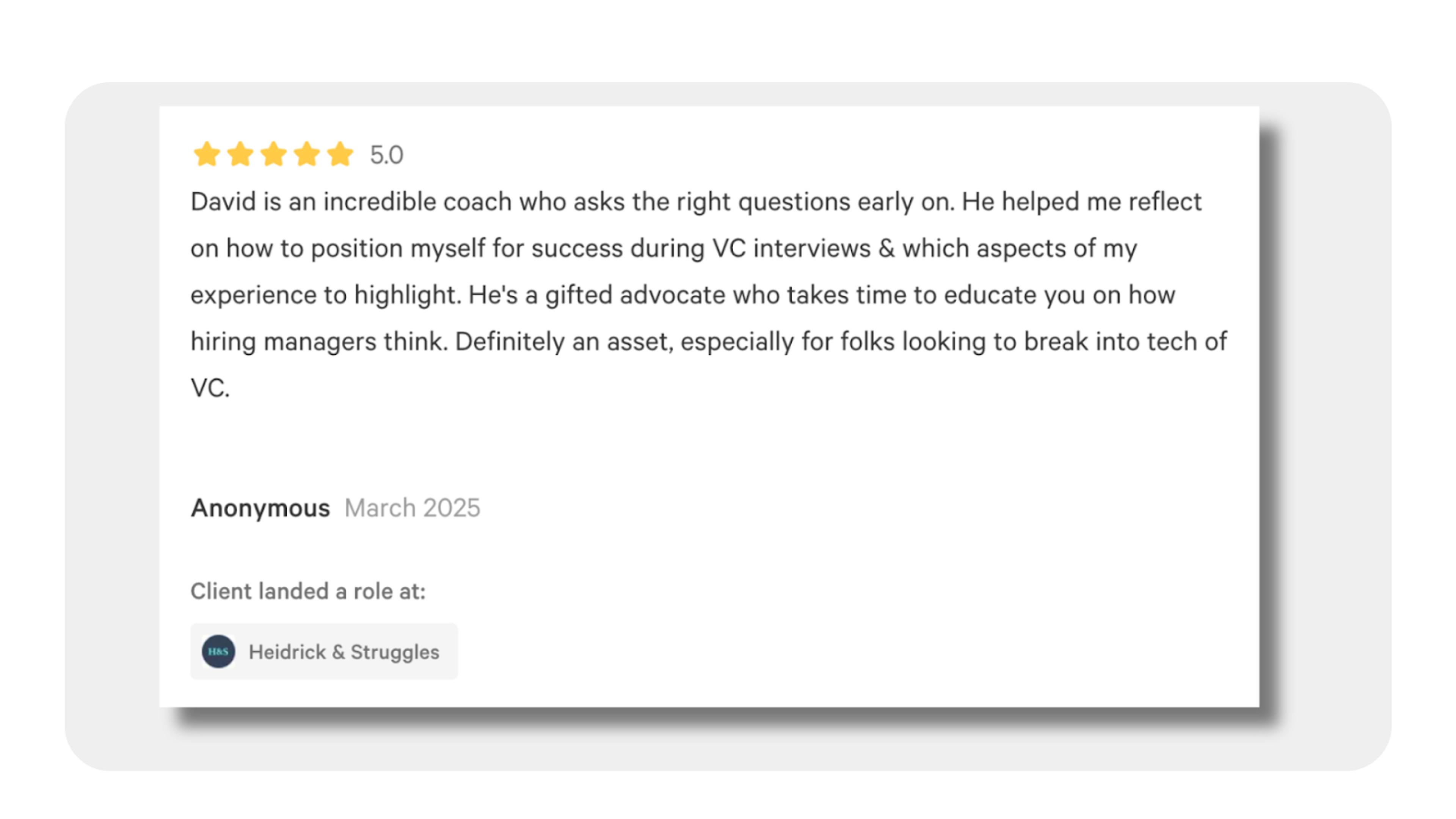Click the fifth yellow rating star
This screenshot has width=1456, height=819.
(x=340, y=154)
